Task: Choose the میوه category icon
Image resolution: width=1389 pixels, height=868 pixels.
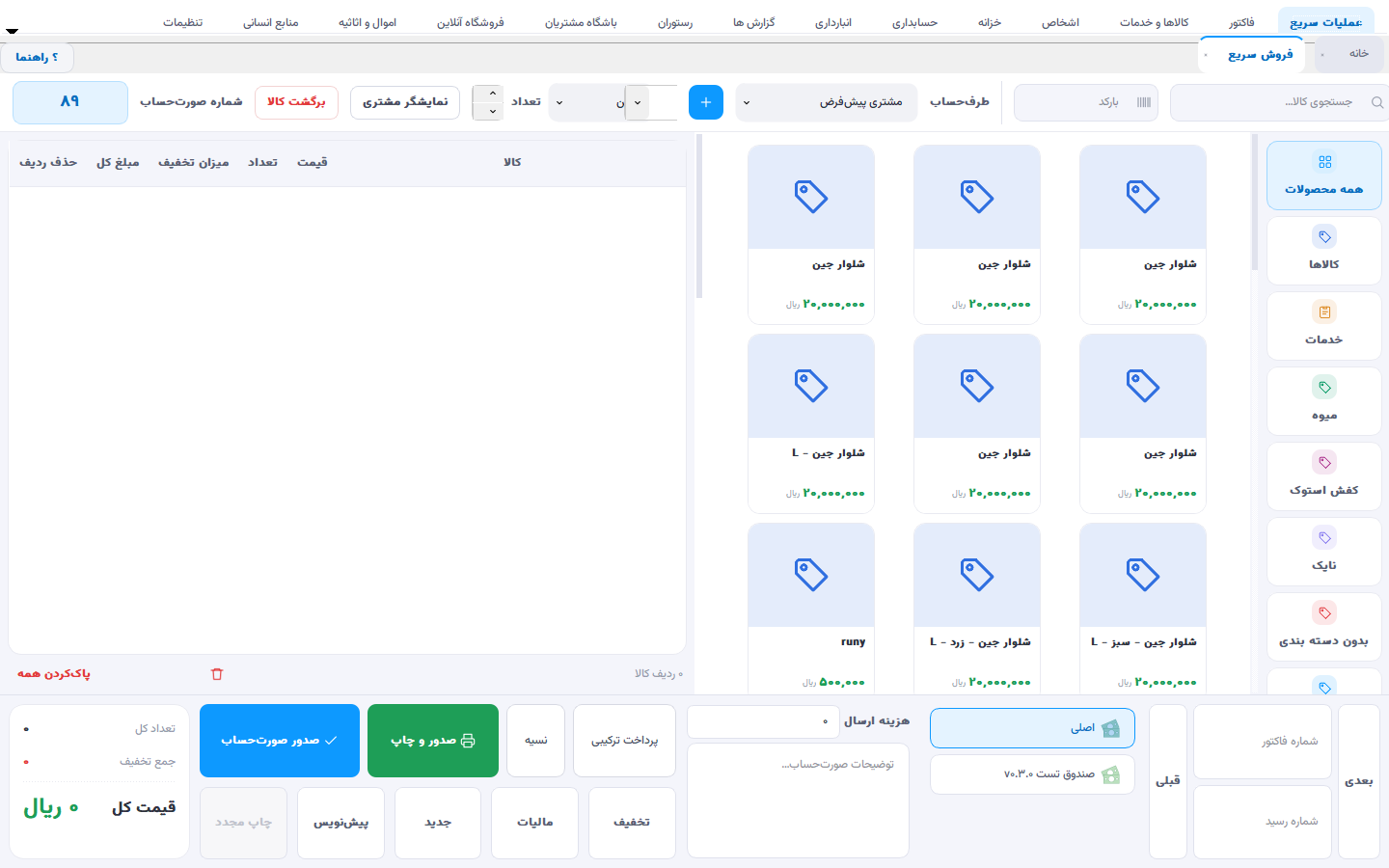Action: pyautogui.click(x=1324, y=388)
